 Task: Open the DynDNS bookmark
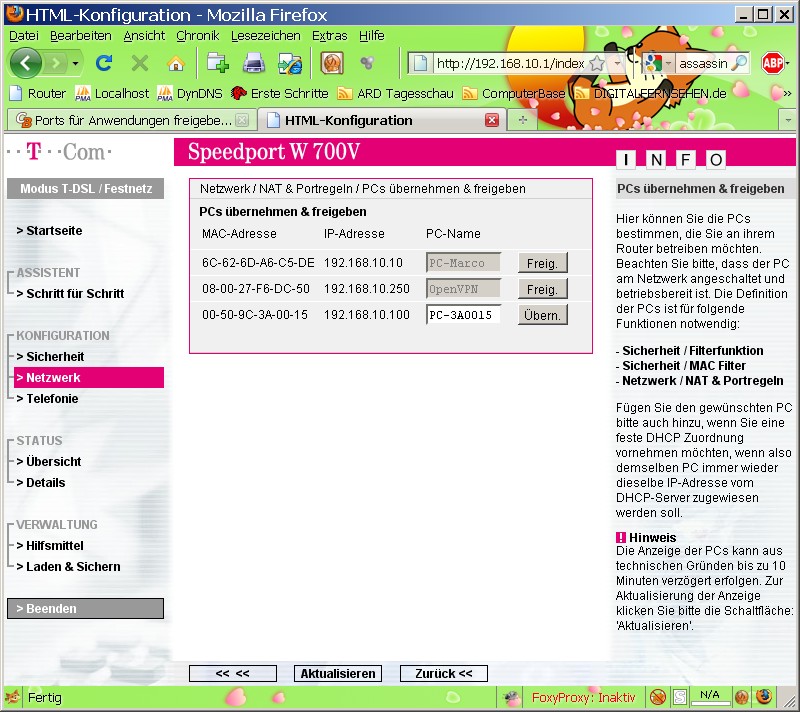pos(190,93)
